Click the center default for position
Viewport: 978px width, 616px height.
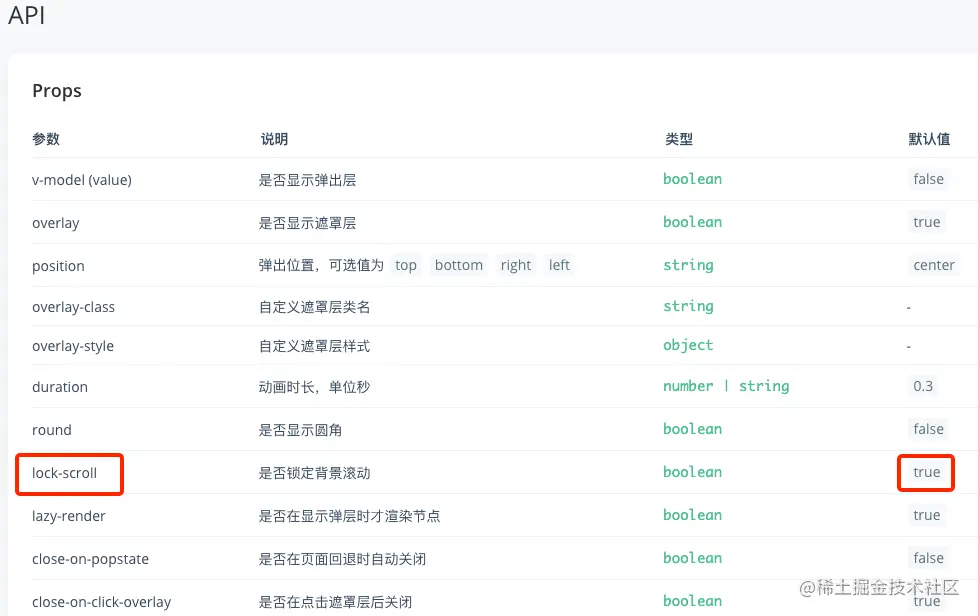coord(934,266)
